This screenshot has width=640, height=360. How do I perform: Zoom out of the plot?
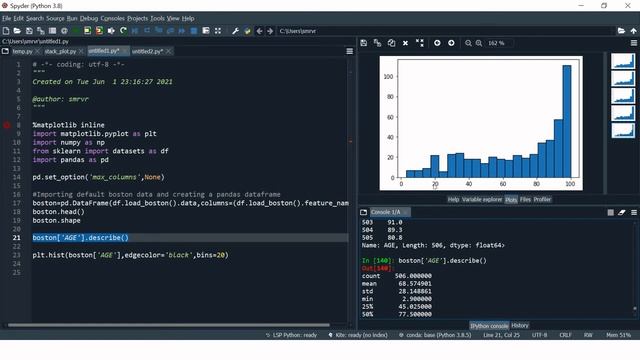click(468, 43)
